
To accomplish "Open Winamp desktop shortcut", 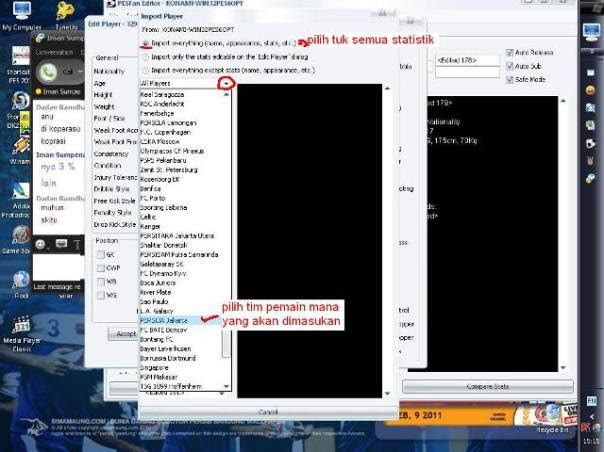I will [20, 150].
